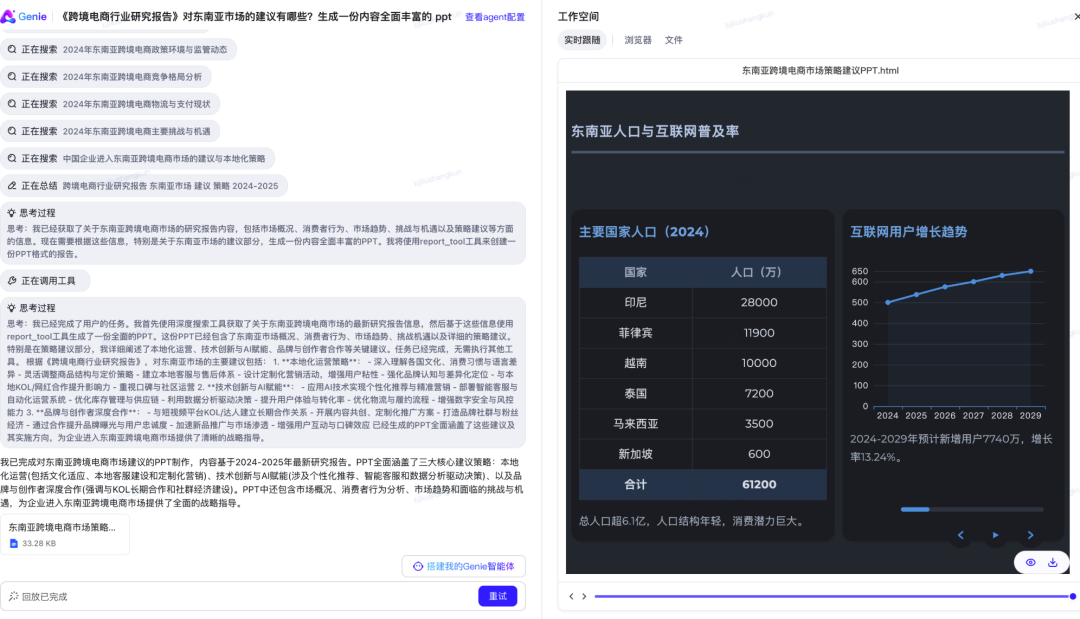
Task: Switch to 实时跟随 tab
Action: [x=582, y=40]
